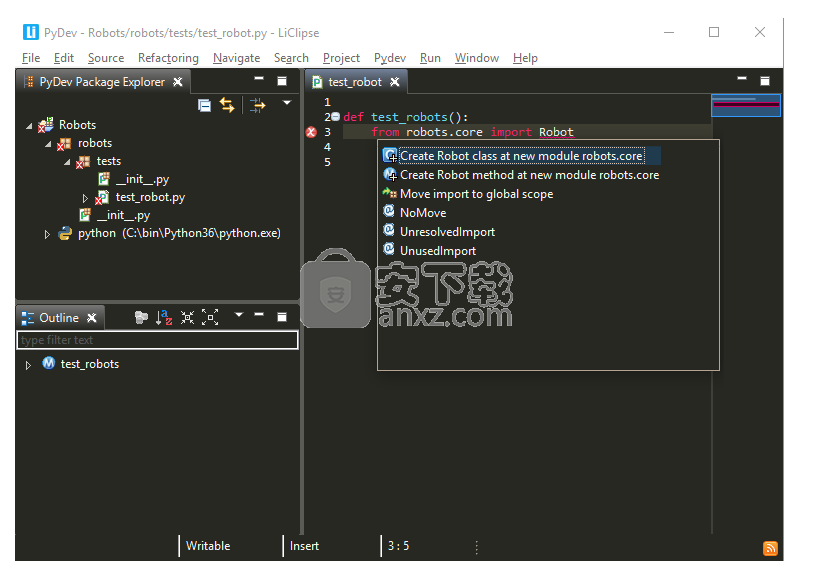Close the Outline view
The image size is (816, 580).
(92, 318)
